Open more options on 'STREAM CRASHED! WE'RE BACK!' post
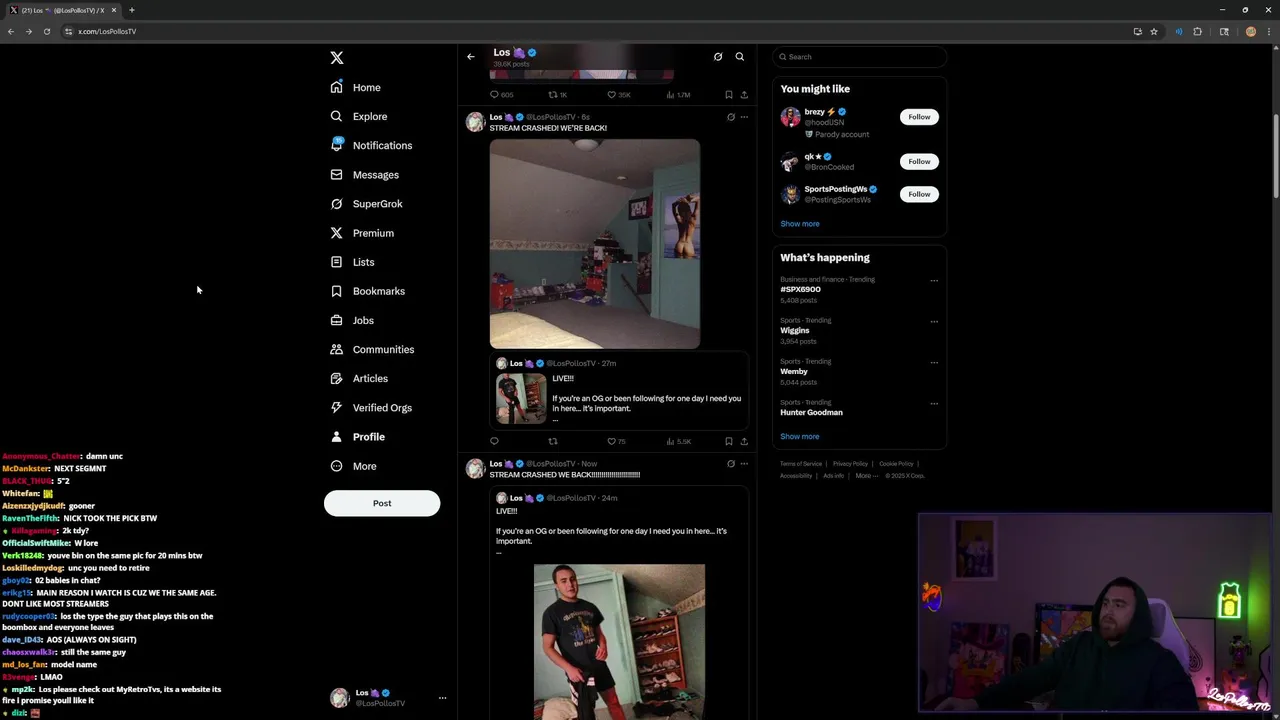The image size is (1280, 720). click(744, 117)
